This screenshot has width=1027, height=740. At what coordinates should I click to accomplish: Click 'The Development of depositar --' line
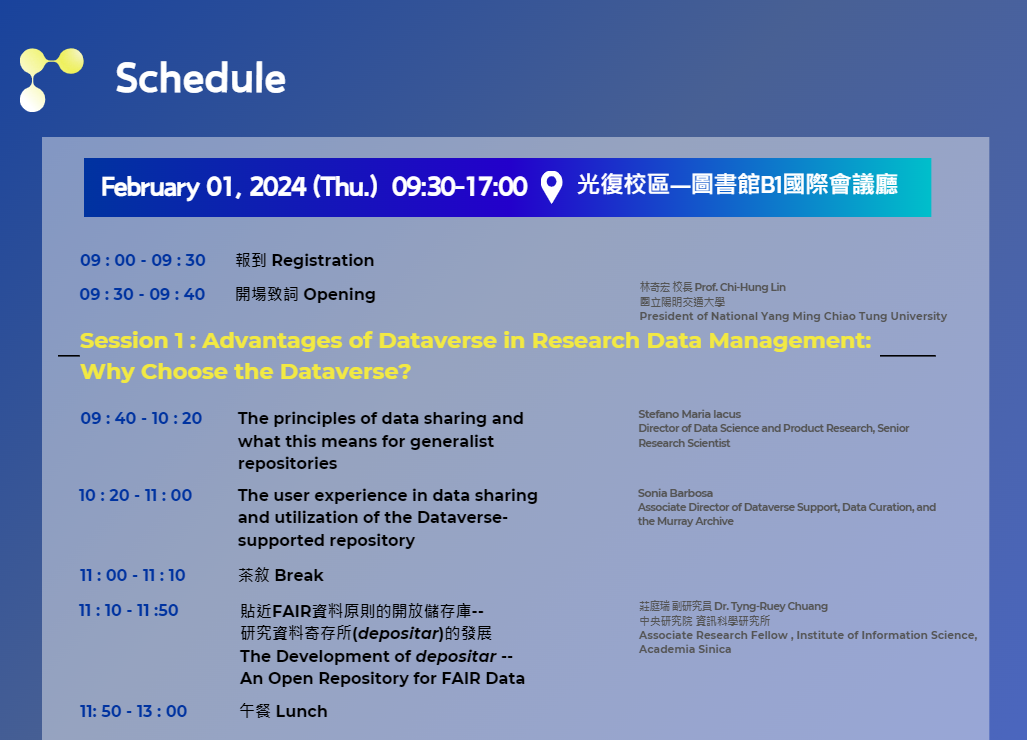click(x=376, y=656)
